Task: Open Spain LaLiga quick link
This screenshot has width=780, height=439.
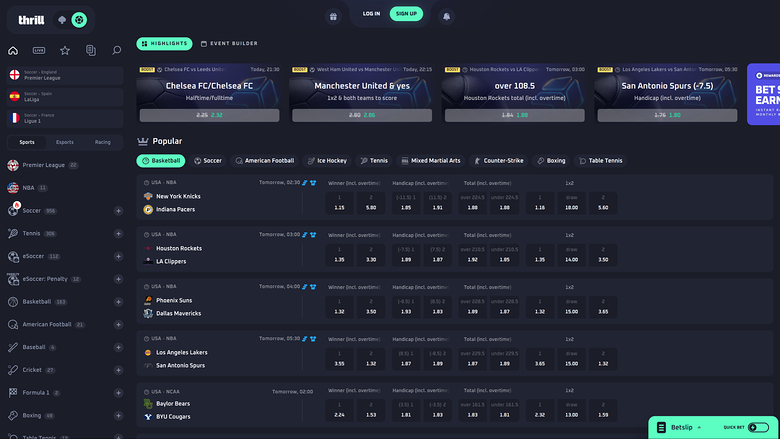Action: (65, 96)
